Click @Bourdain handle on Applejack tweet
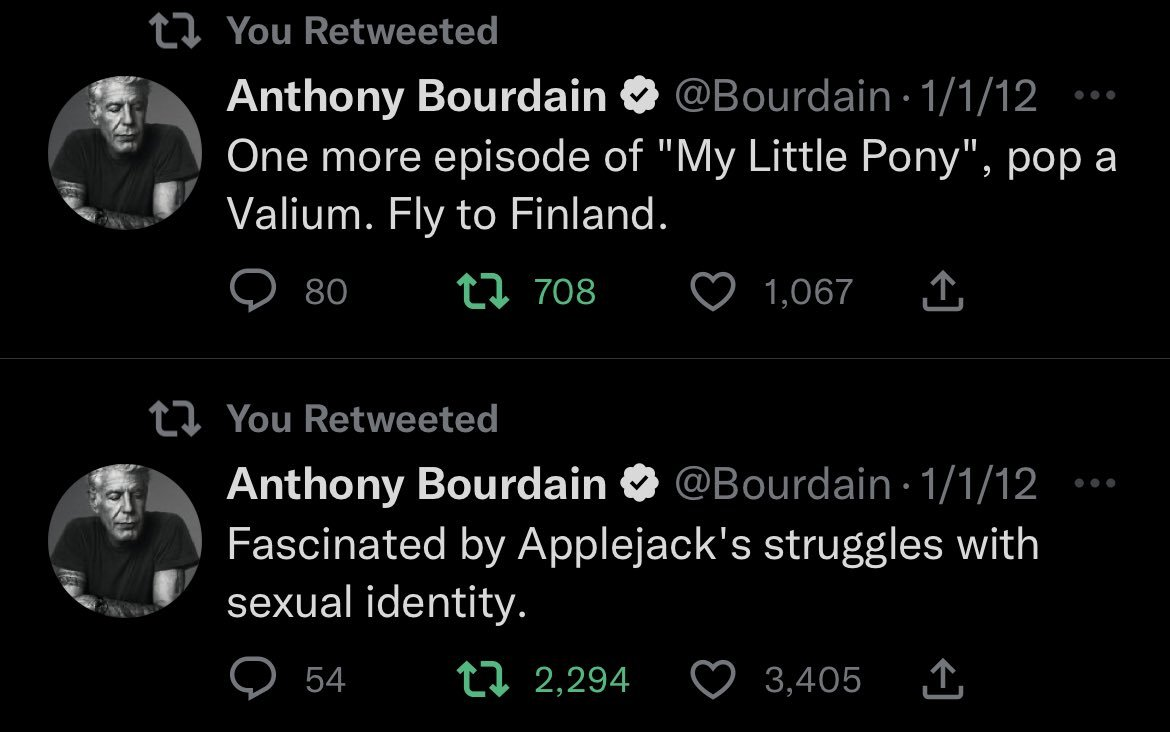This screenshot has height=732, width=1170. 782,485
